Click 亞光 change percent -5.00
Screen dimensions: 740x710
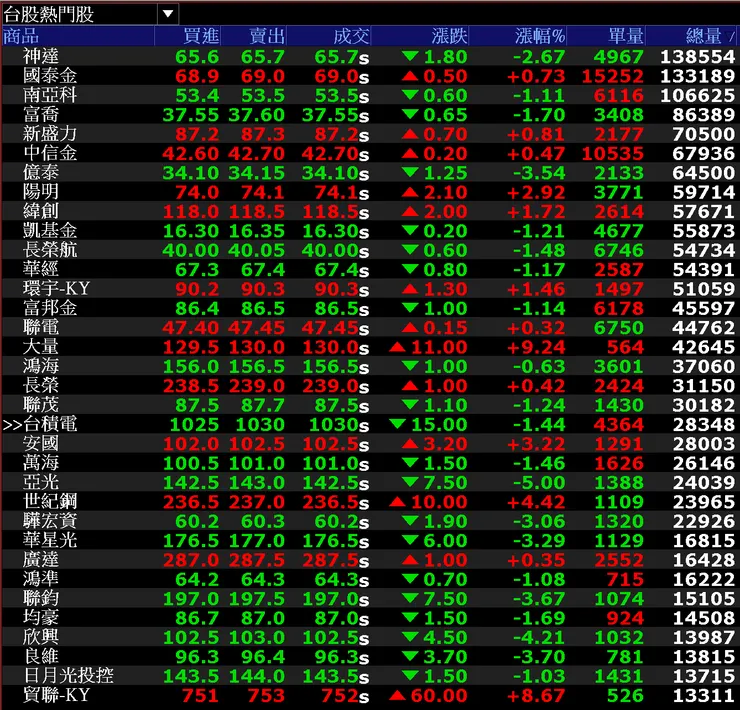pos(539,483)
